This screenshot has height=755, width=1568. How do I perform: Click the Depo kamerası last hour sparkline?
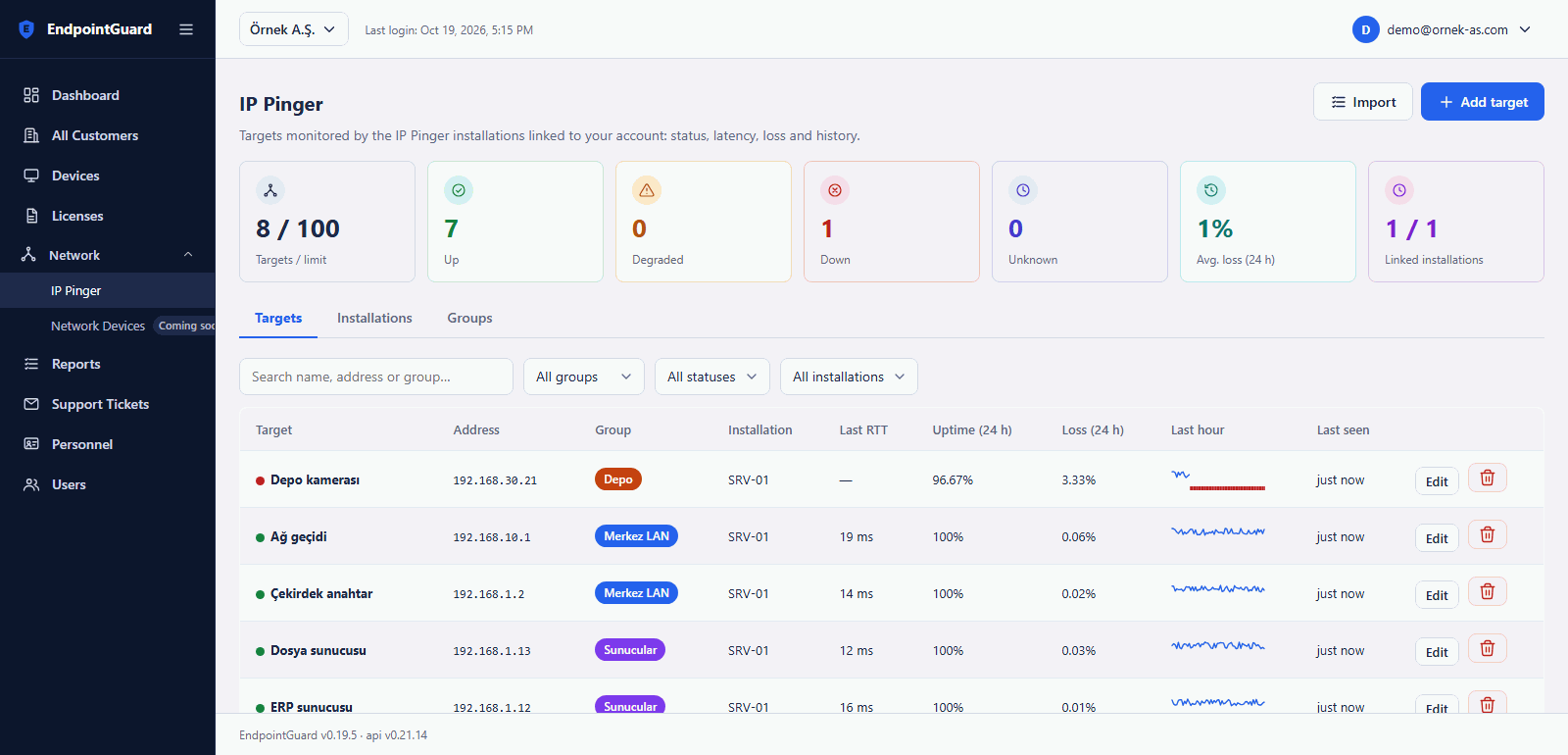click(1218, 479)
